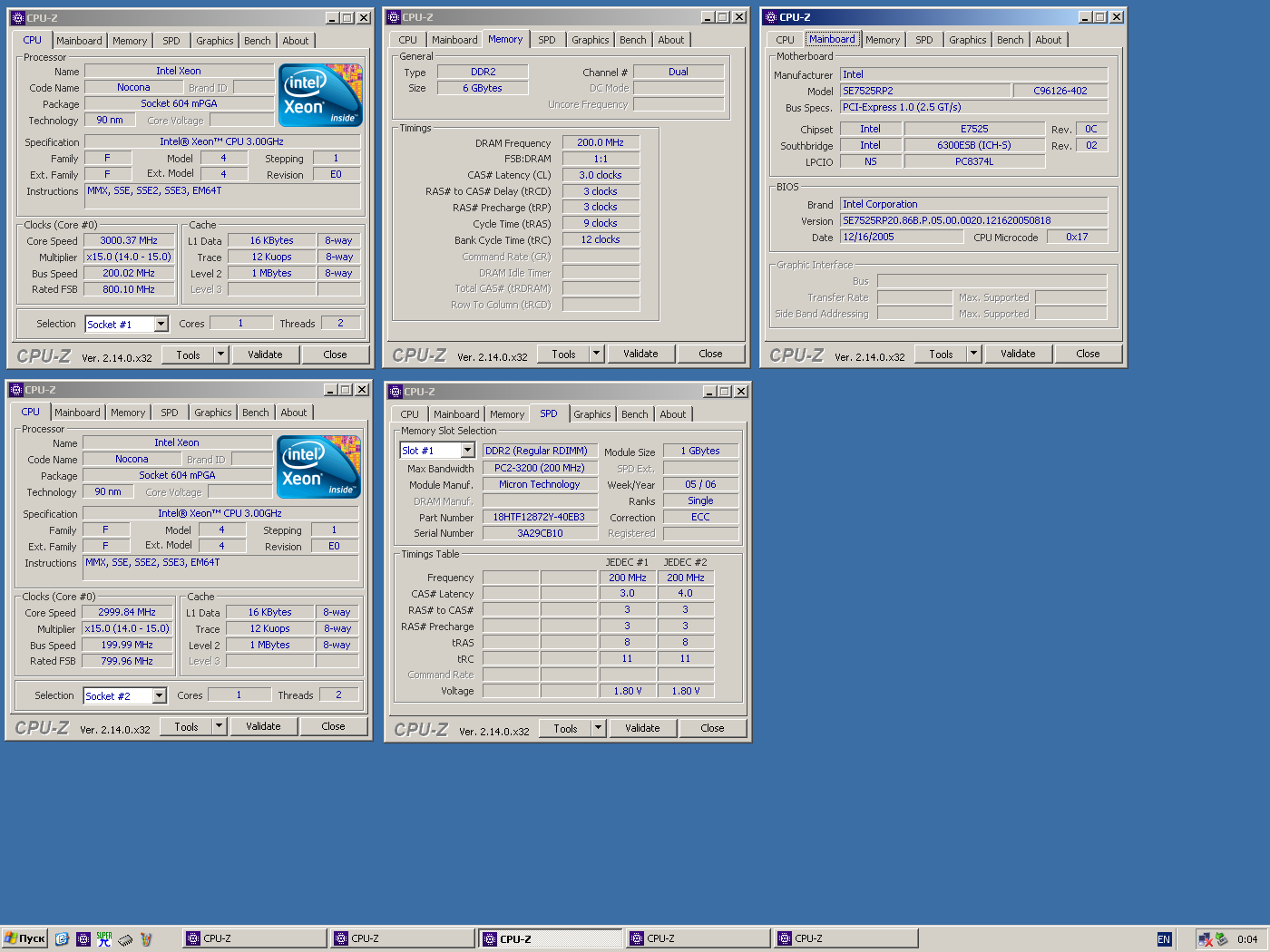Click the Safely Remove Hardware tray icon
The image size is (1270, 952).
[1221, 939]
